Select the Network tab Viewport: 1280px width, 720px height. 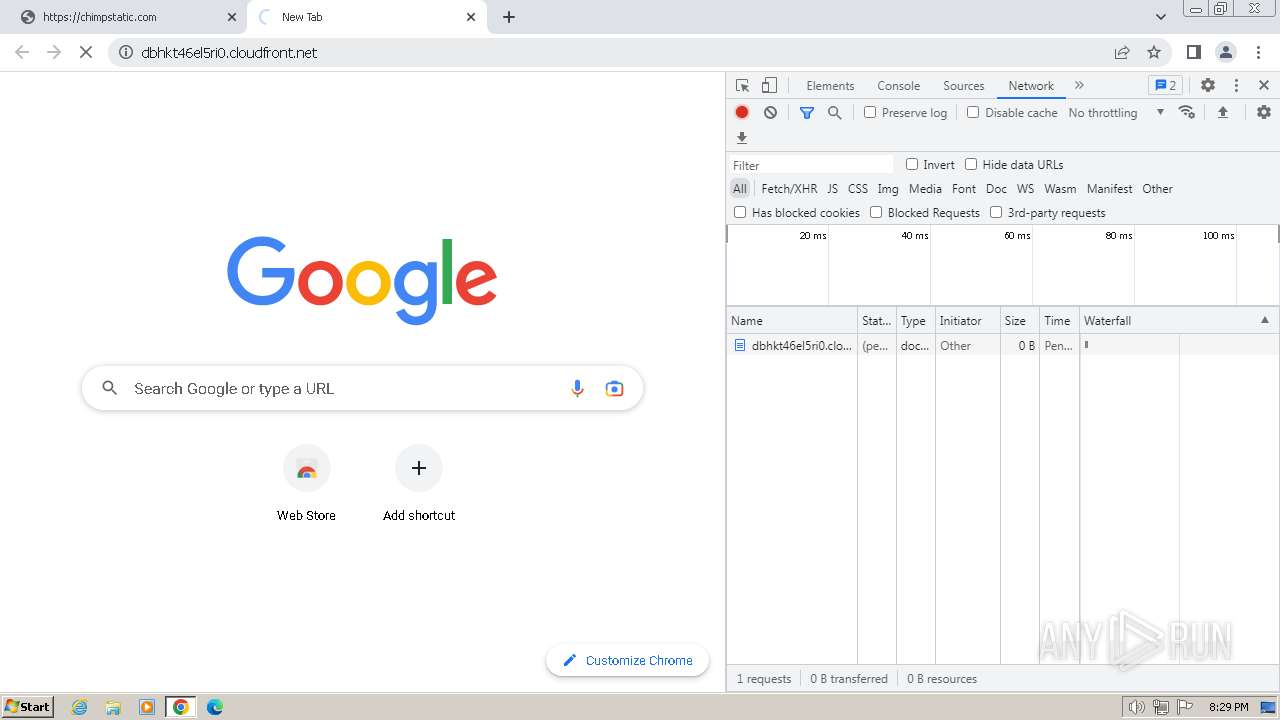[x=1031, y=86]
